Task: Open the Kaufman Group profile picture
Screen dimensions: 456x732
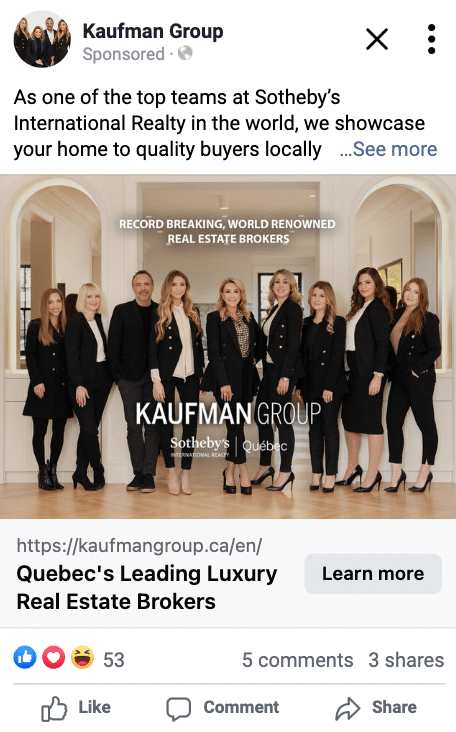Action: [42, 39]
